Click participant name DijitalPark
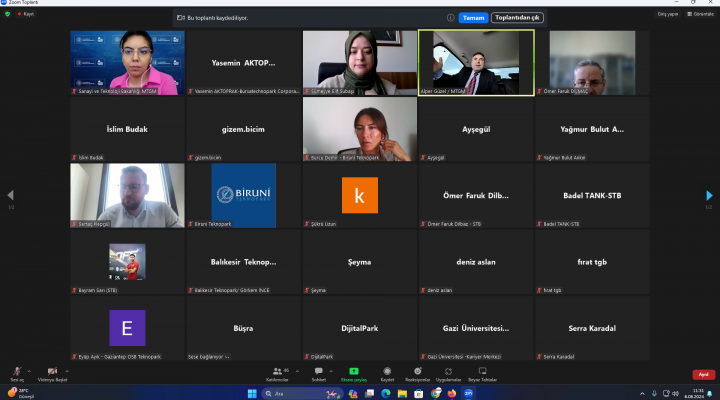Image resolution: width=720 pixels, height=400 pixels. coord(360,328)
